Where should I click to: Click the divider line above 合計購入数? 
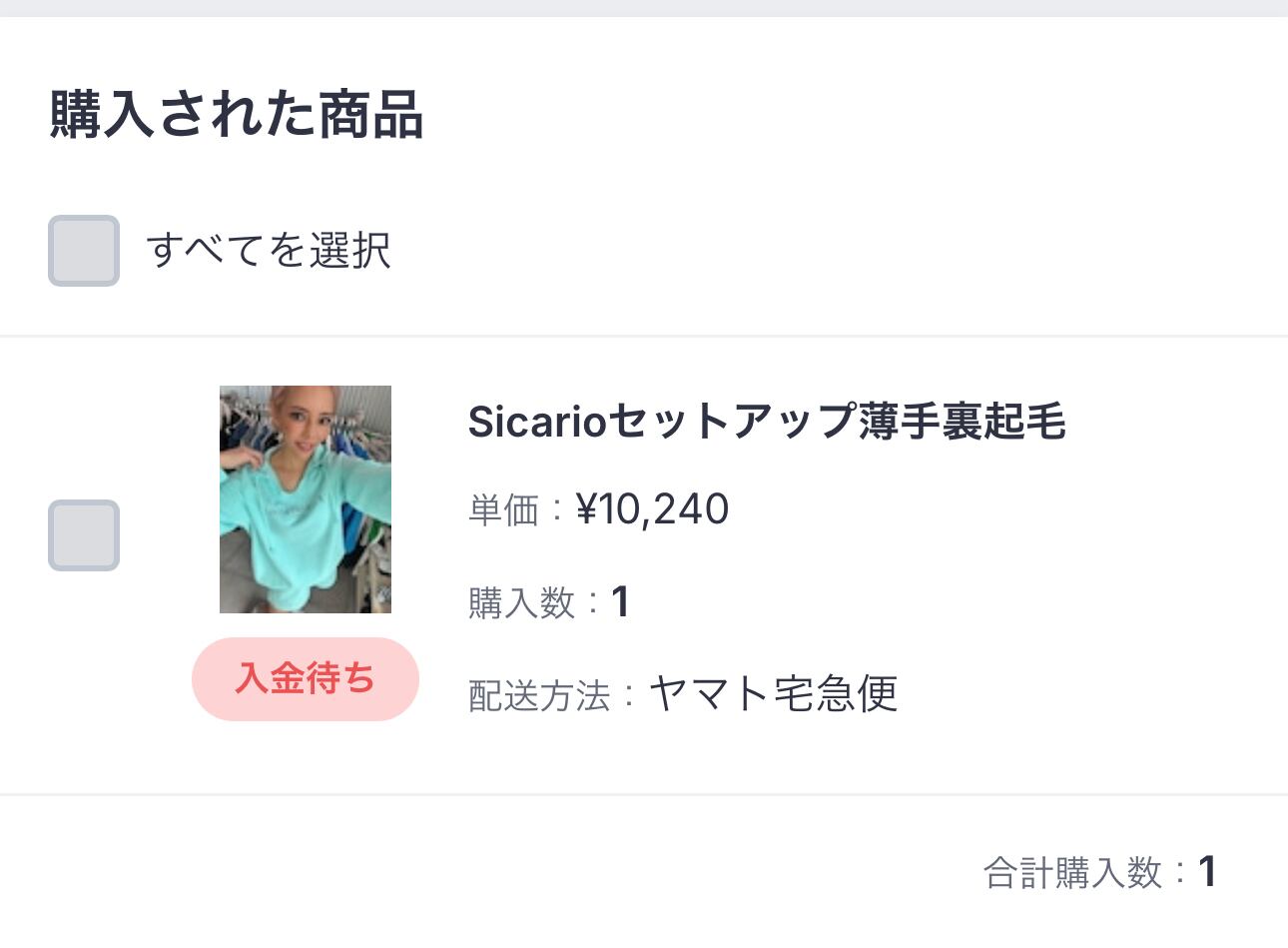point(644,795)
